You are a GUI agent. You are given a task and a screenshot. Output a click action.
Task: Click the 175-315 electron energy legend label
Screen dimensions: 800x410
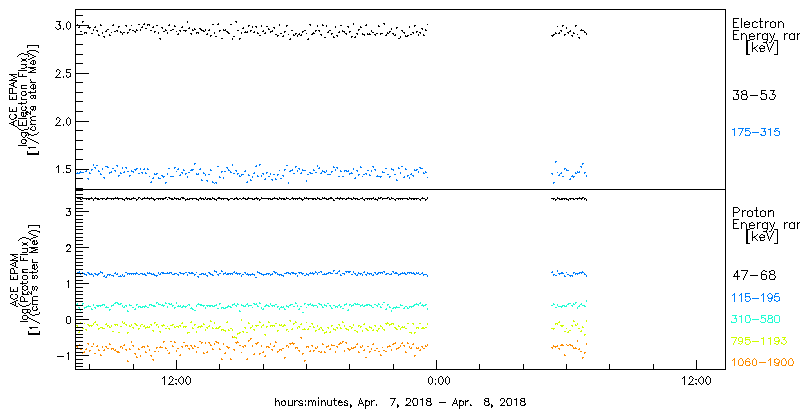(x=756, y=133)
